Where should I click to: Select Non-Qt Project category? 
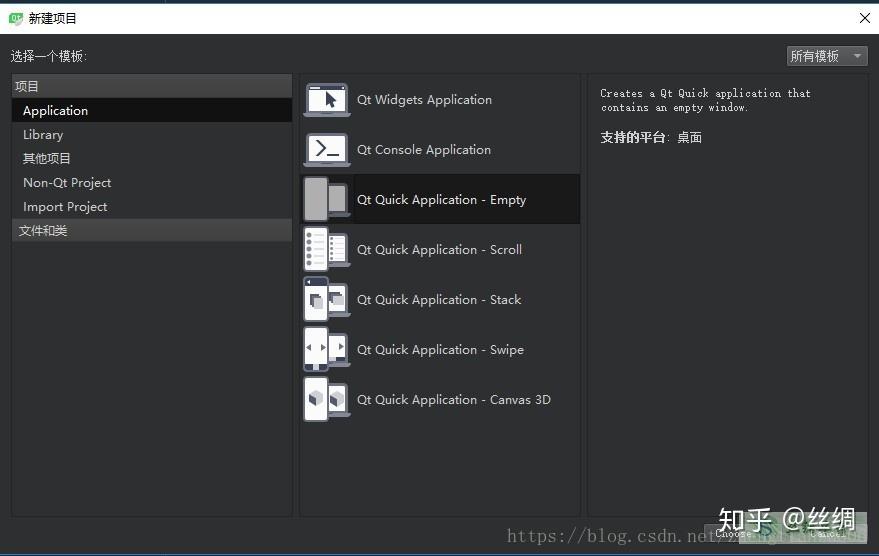pos(151,183)
